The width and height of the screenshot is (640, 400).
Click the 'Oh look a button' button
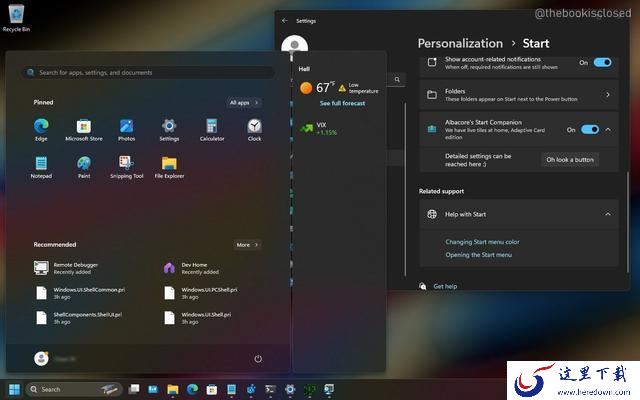tap(570, 160)
